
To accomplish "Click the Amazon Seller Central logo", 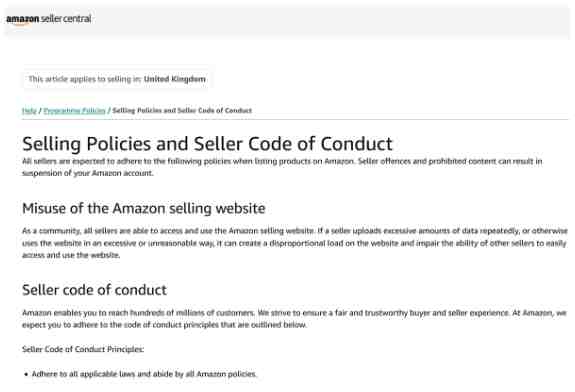I will [x=49, y=19].
